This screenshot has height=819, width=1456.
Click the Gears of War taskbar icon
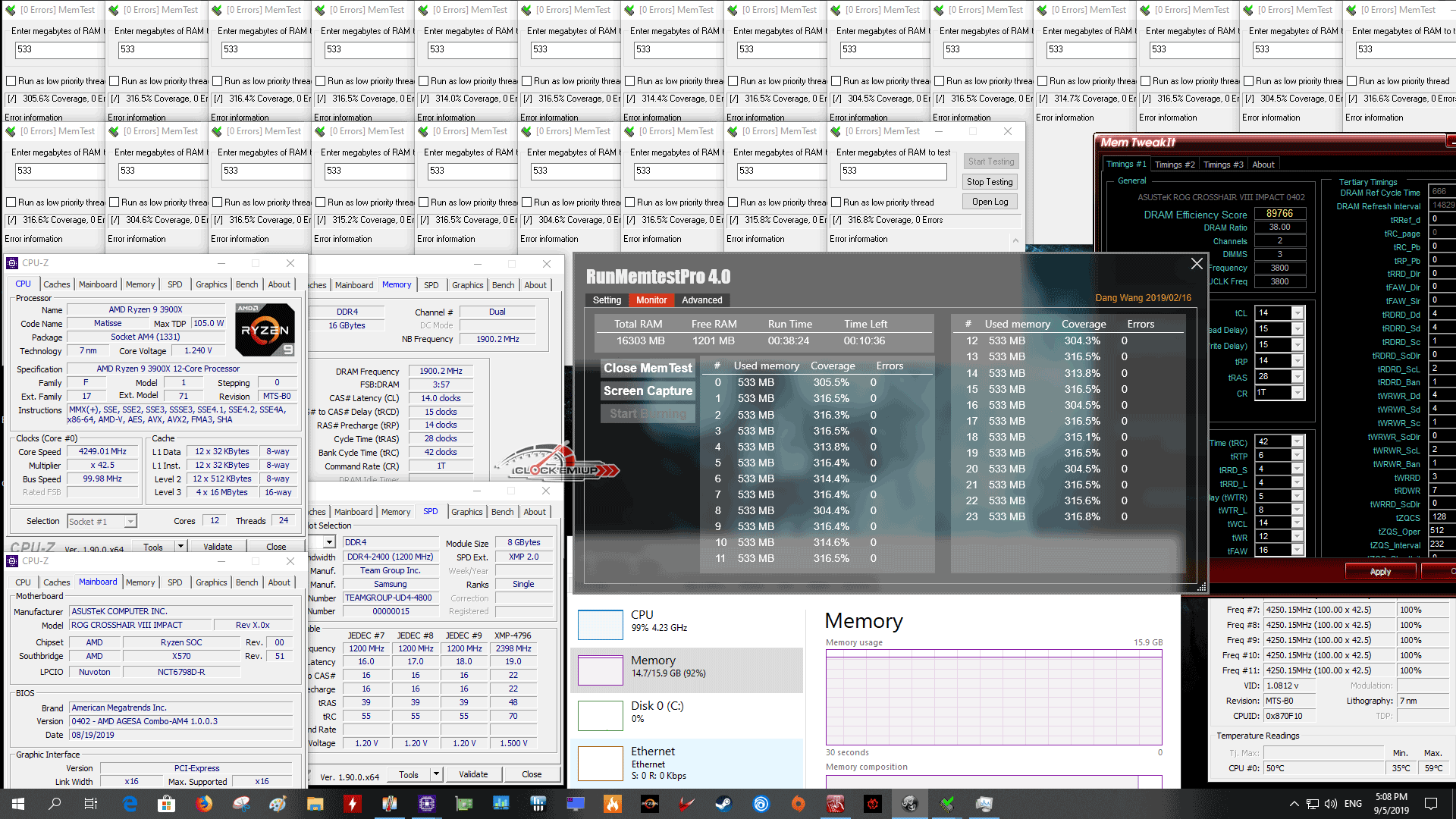click(873, 804)
